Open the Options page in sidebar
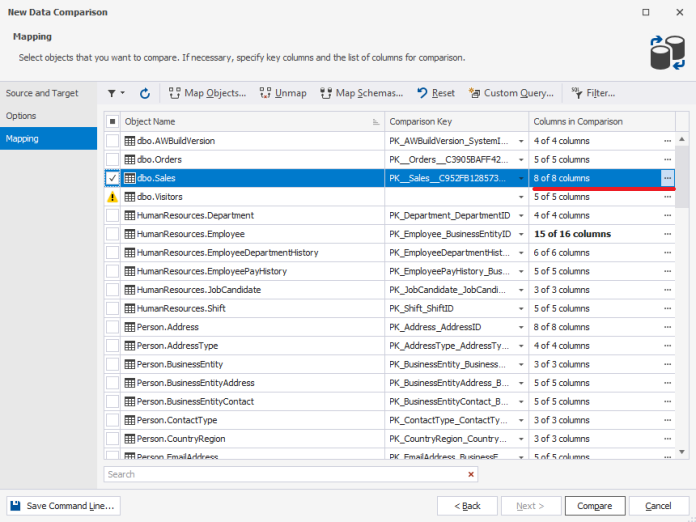 (x=21, y=116)
